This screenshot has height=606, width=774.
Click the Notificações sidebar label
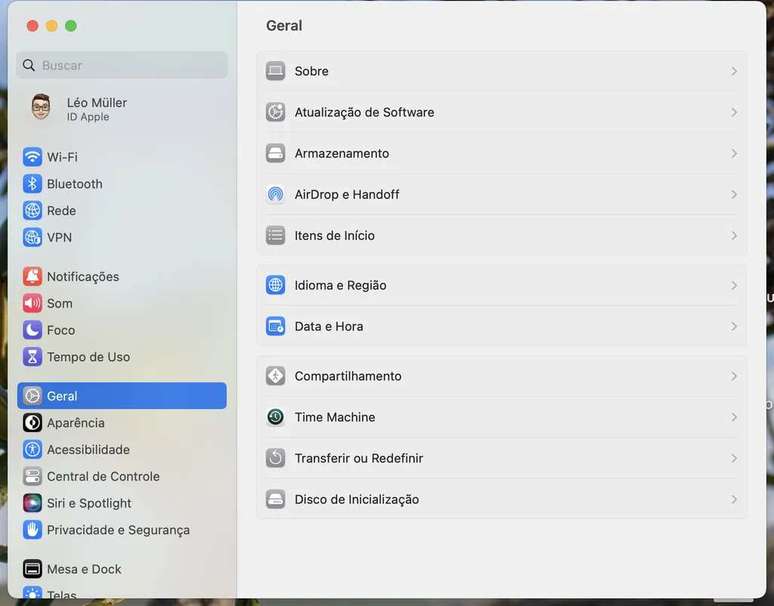pos(83,277)
